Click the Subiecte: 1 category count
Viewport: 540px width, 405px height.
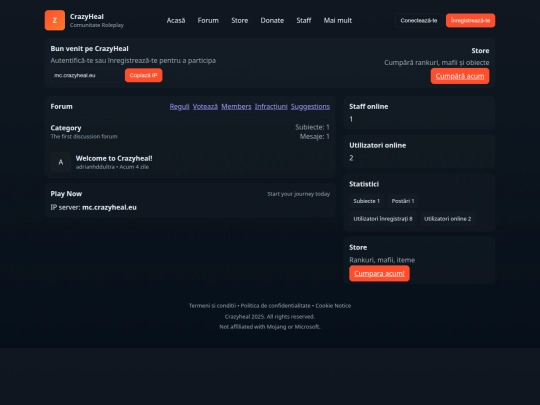[x=312, y=127]
